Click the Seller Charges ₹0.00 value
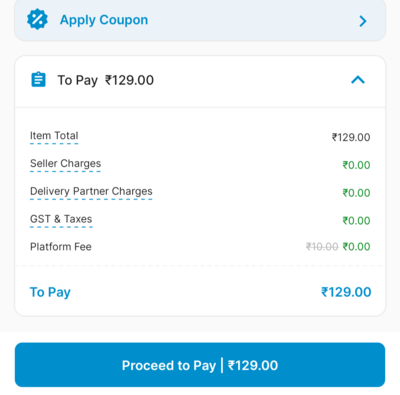The image size is (400, 395). pos(356,165)
